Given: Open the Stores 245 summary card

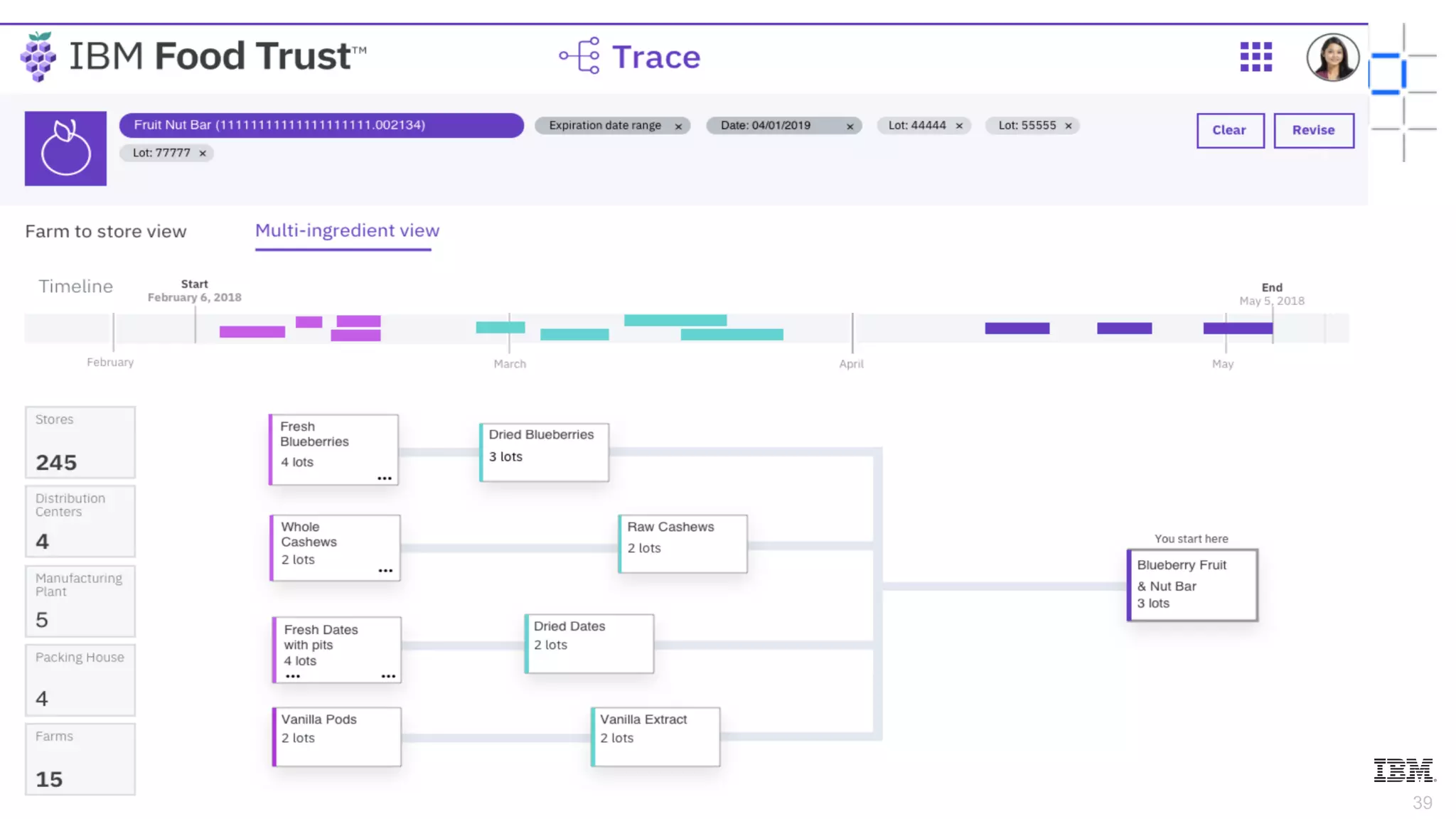Looking at the screenshot, I should 80,442.
